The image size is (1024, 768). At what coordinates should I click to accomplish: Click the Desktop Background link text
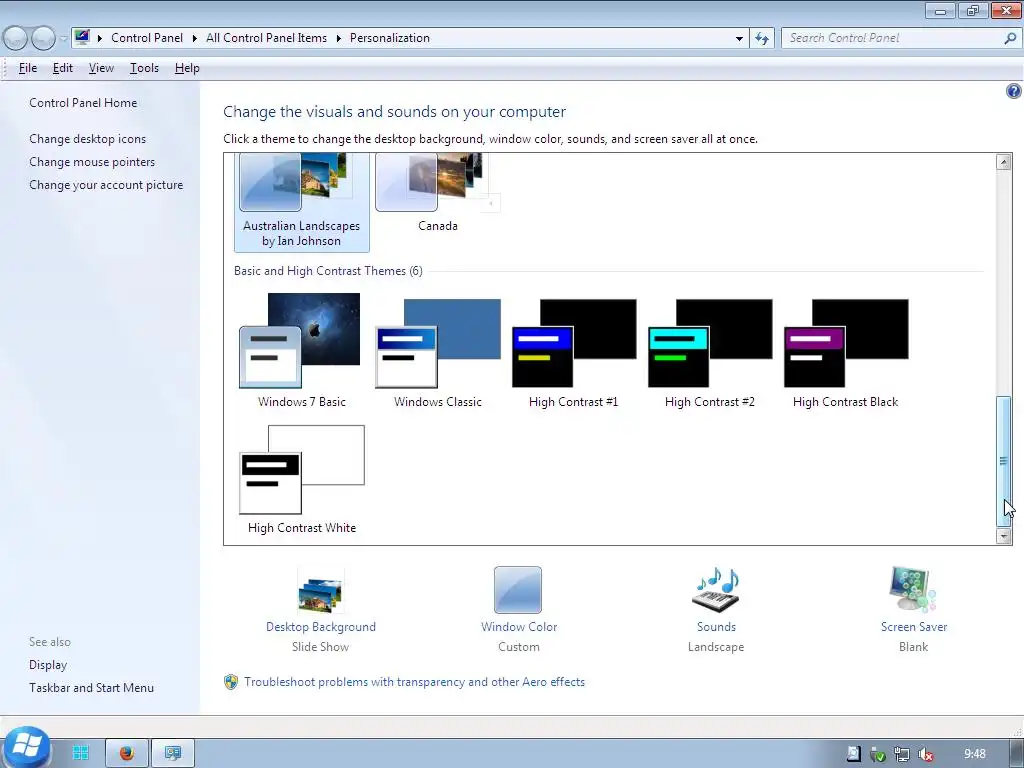321,627
